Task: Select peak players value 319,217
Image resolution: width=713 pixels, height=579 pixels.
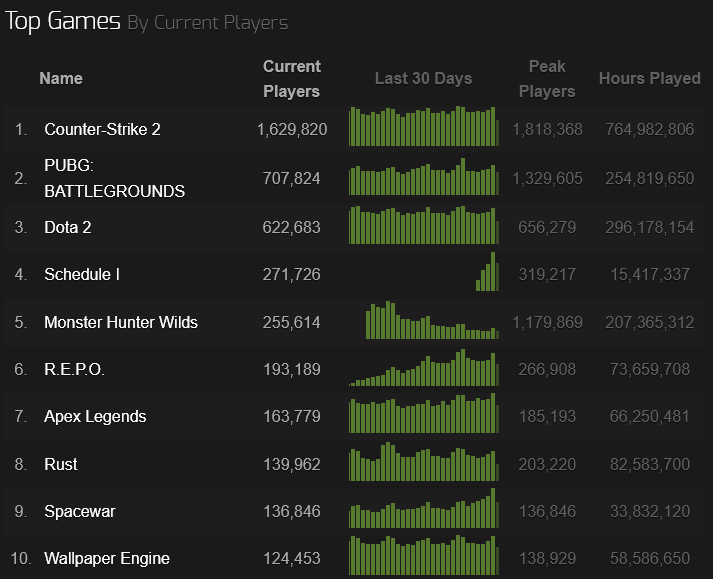Action: [x=547, y=274]
